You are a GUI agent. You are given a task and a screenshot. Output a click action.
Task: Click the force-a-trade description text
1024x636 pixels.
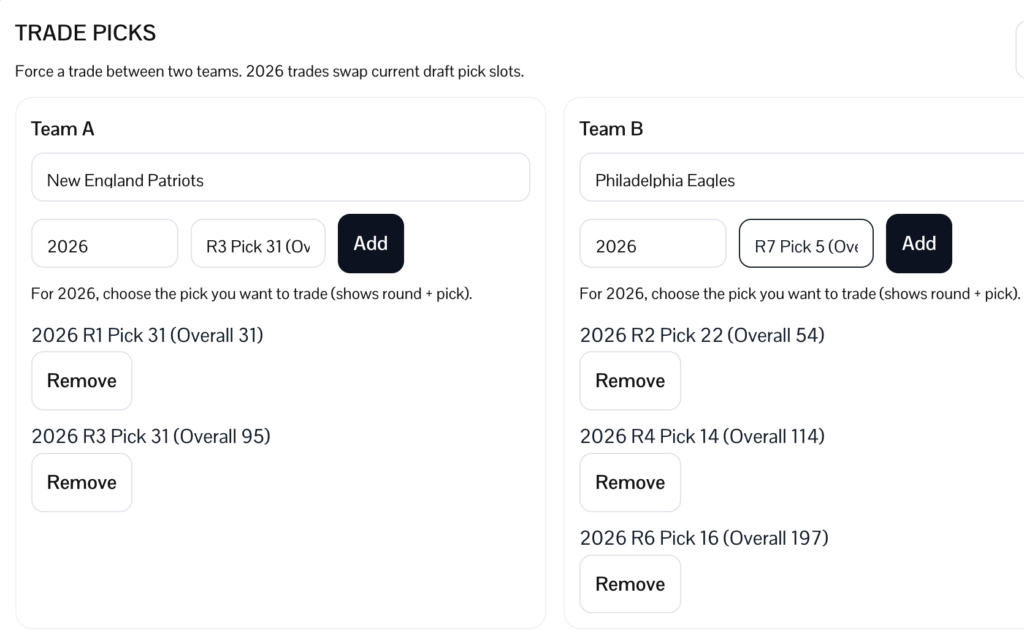pos(269,72)
